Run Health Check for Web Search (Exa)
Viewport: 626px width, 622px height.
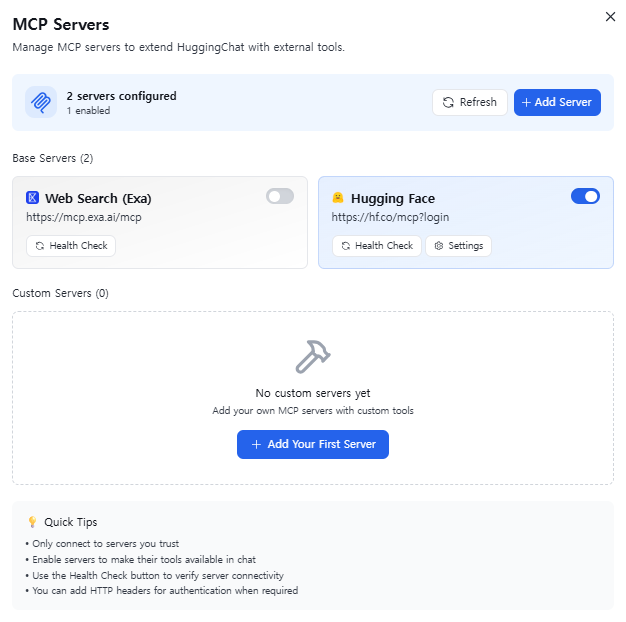click(71, 246)
